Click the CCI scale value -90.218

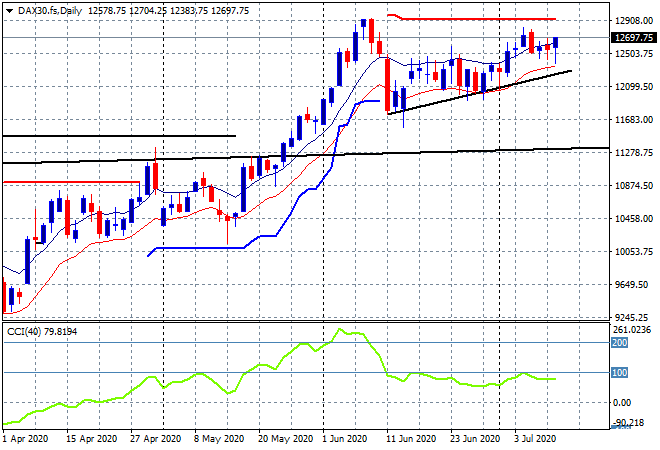629,422
